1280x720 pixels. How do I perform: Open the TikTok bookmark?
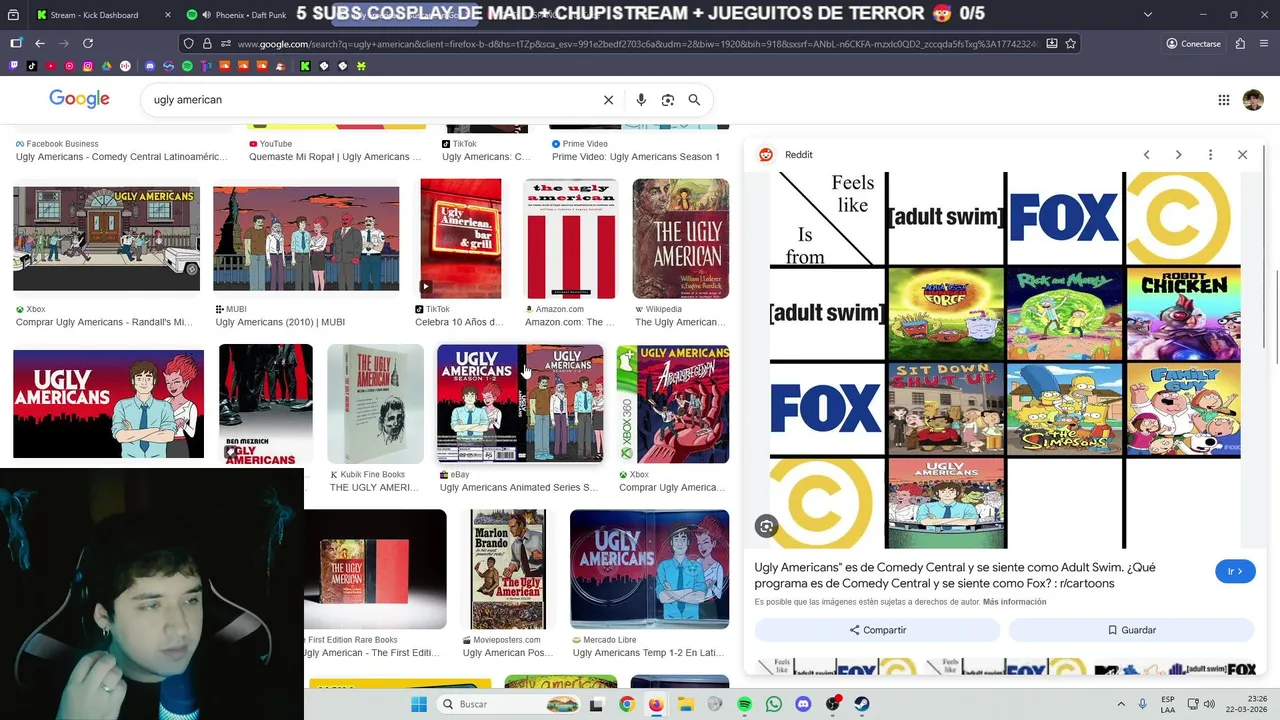click(x=33, y=66)
